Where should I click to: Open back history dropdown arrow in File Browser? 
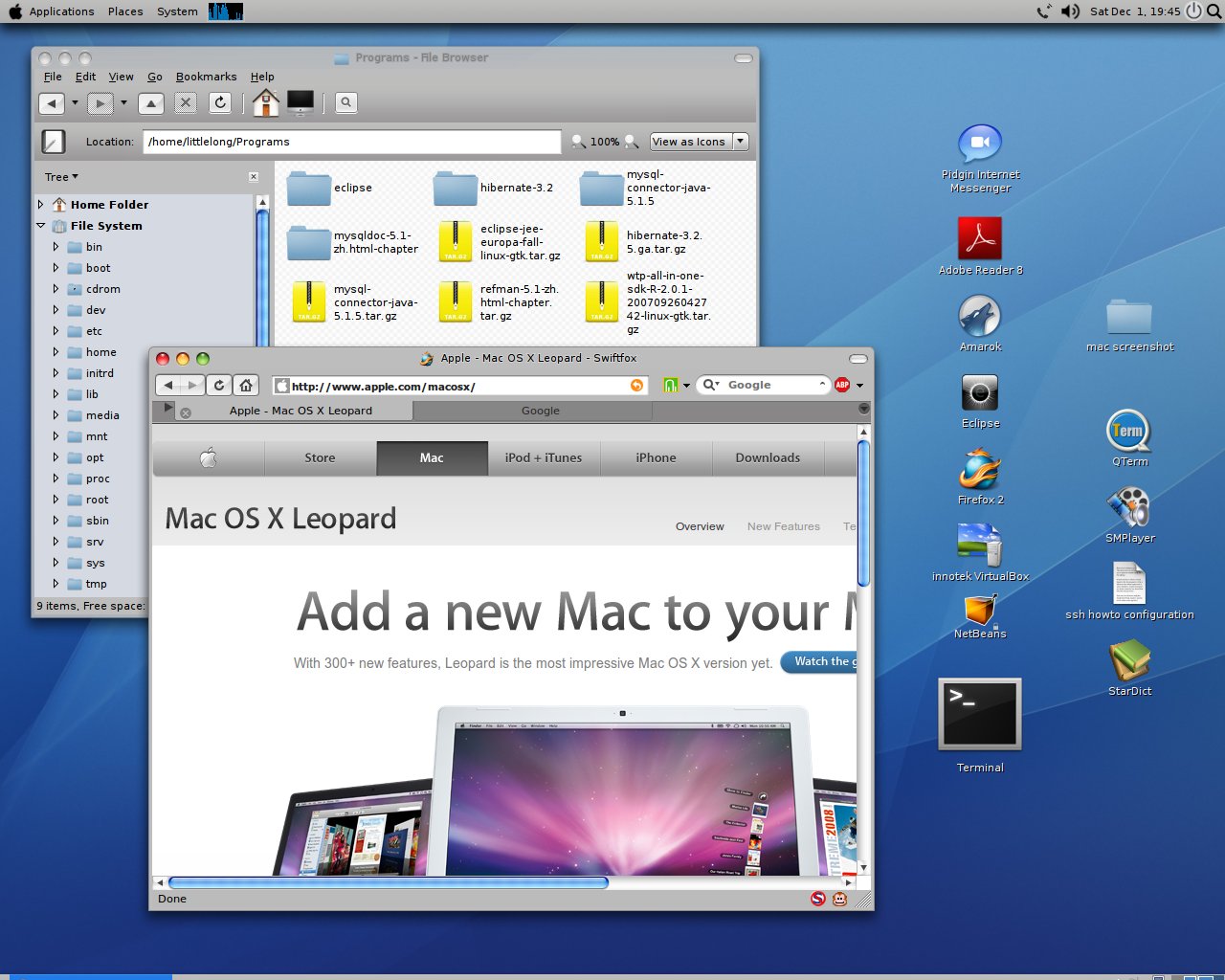[75, 103]
